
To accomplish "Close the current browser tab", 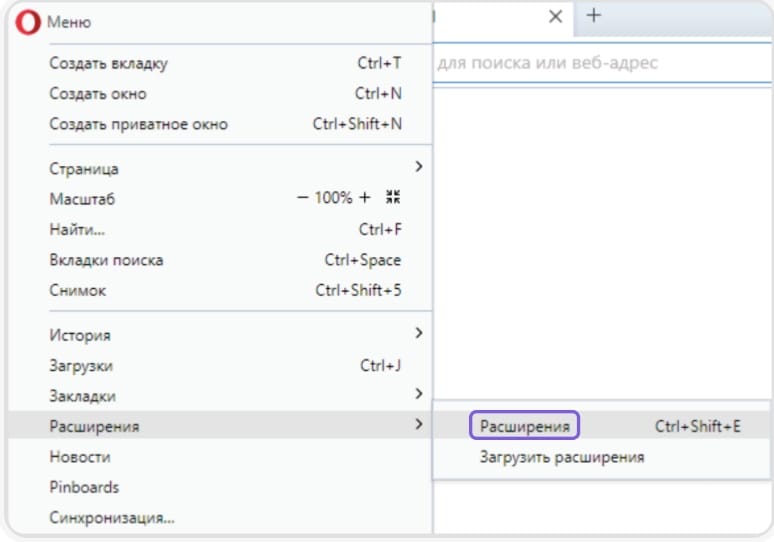I will click(556, 16).
